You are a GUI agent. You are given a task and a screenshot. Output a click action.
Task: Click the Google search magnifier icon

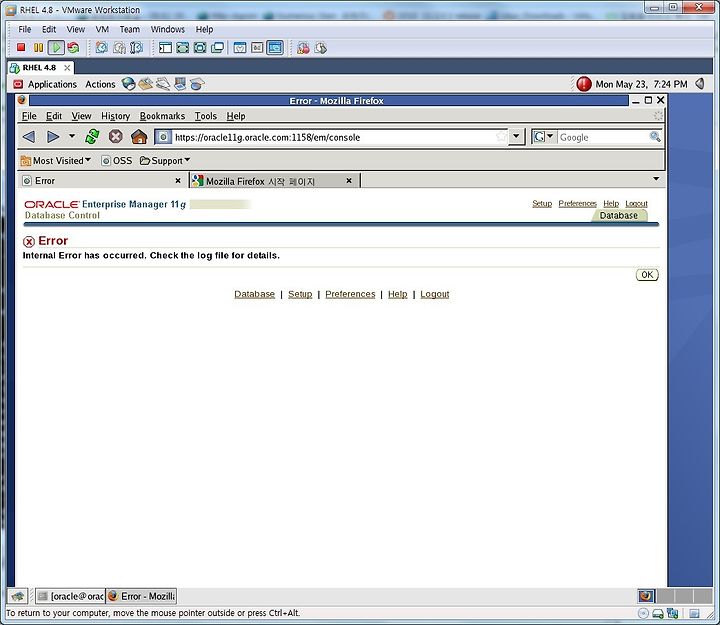pos(655,137)
